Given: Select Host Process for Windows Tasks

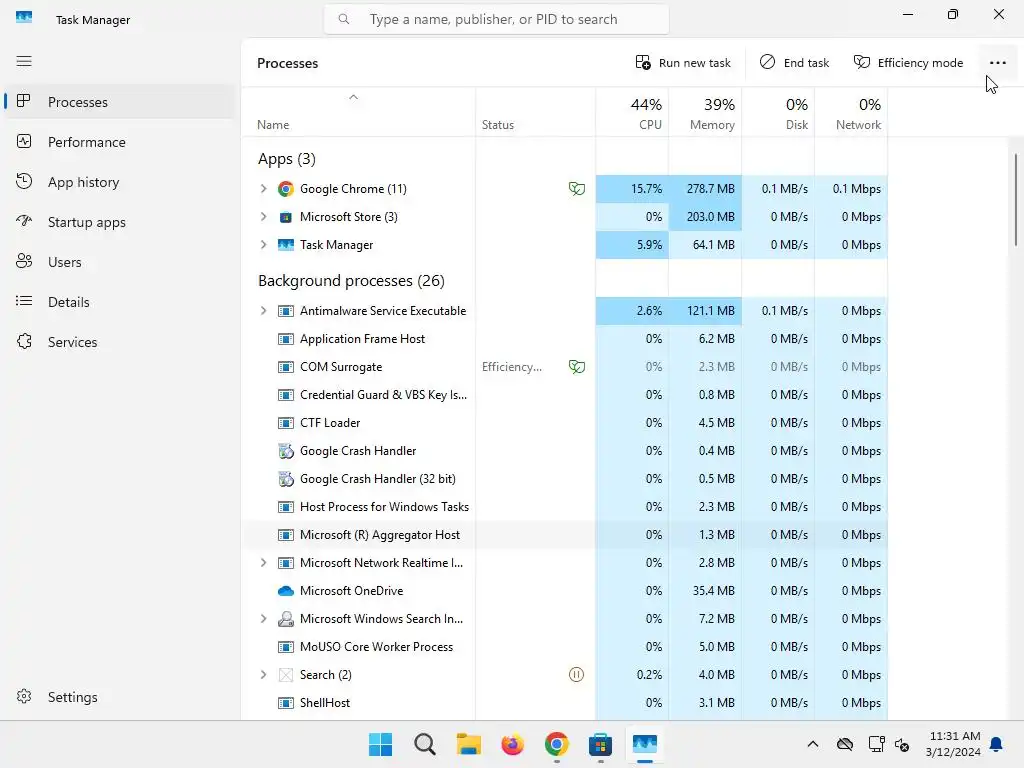Looking at the screenshot, I should [564, 507].
